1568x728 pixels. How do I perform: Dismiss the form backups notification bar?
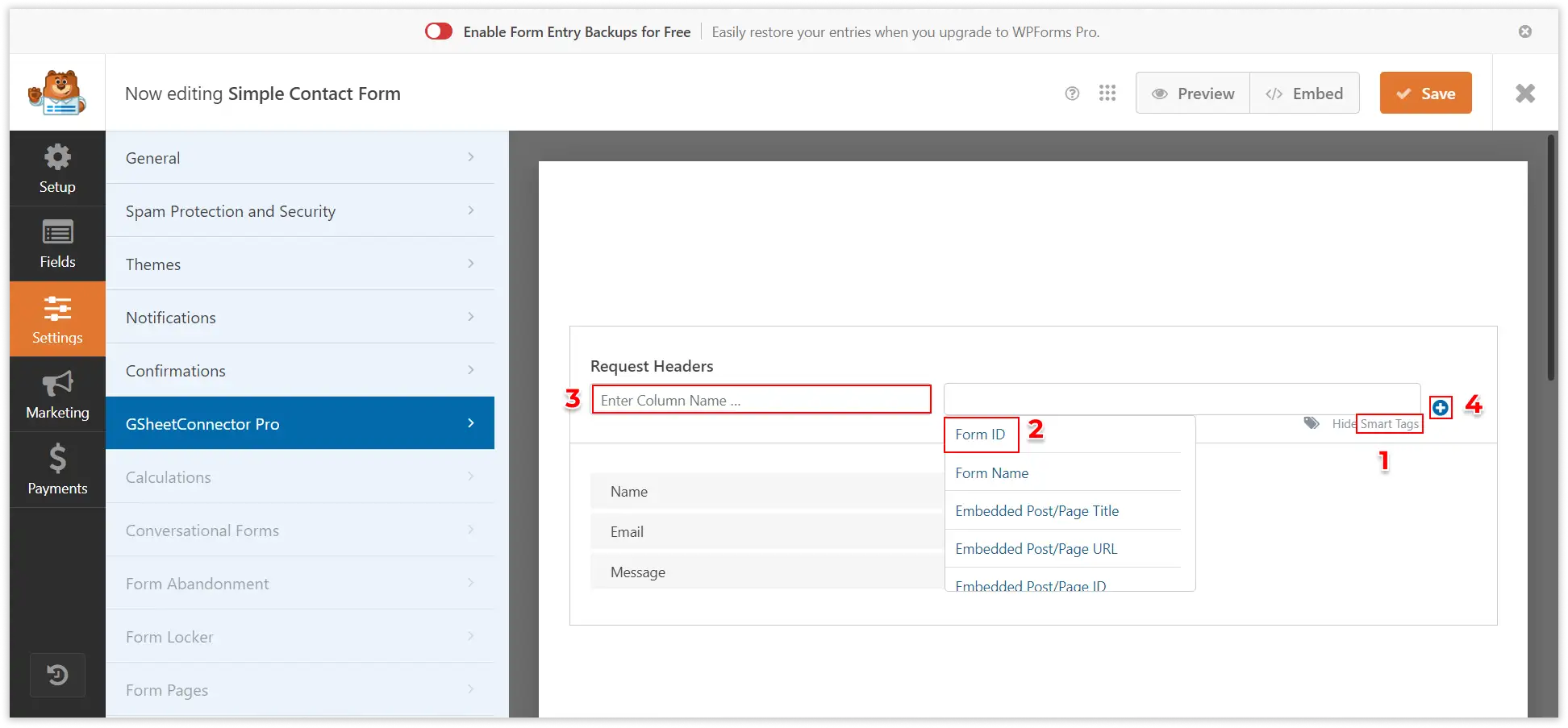pos(1525,31)
